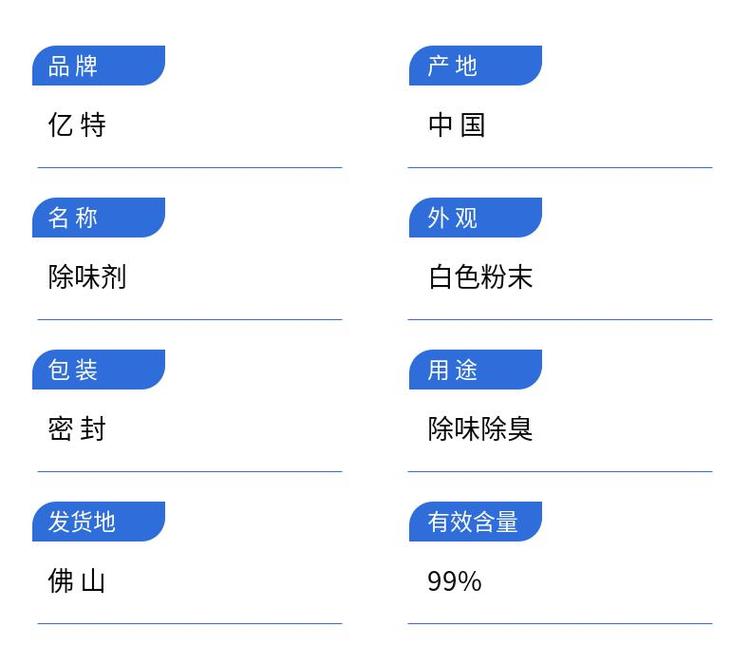This screenshot has height=665, width=750.
Task: Select the 亿特 brand value text
Action: (x=77, y=125)
